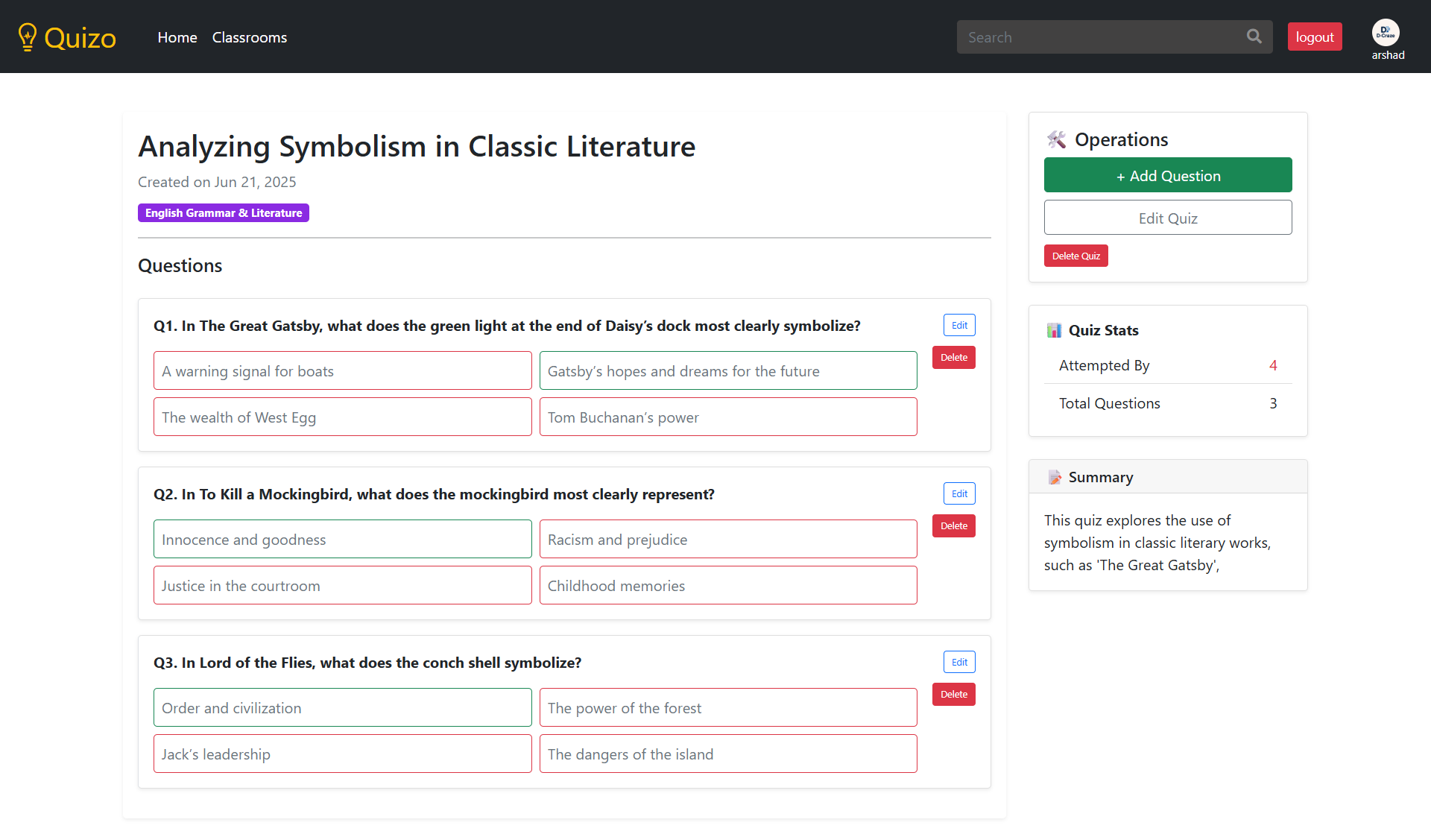Go to the Classrooms page
Screen dimensions: 1431x840
click(x=249, y=37)
